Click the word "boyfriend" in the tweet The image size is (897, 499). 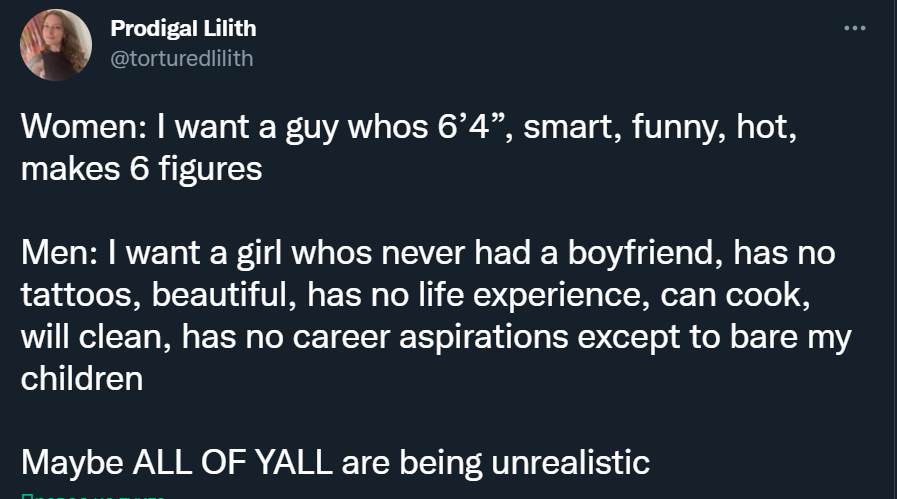[645, 252]
